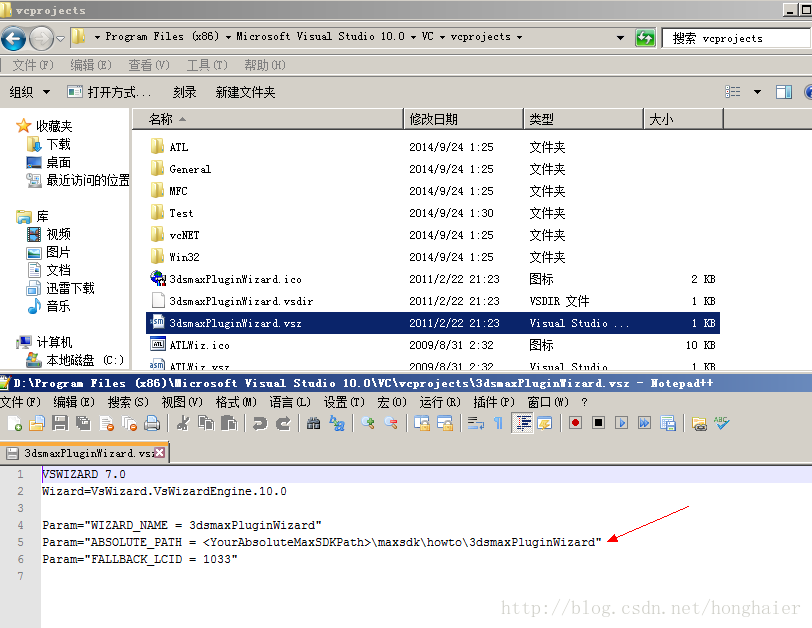The width and height of the screenshot is (812, 628).
Task: Click in the 搜索 vcprojects search field
Action: [x=735, y=38]
